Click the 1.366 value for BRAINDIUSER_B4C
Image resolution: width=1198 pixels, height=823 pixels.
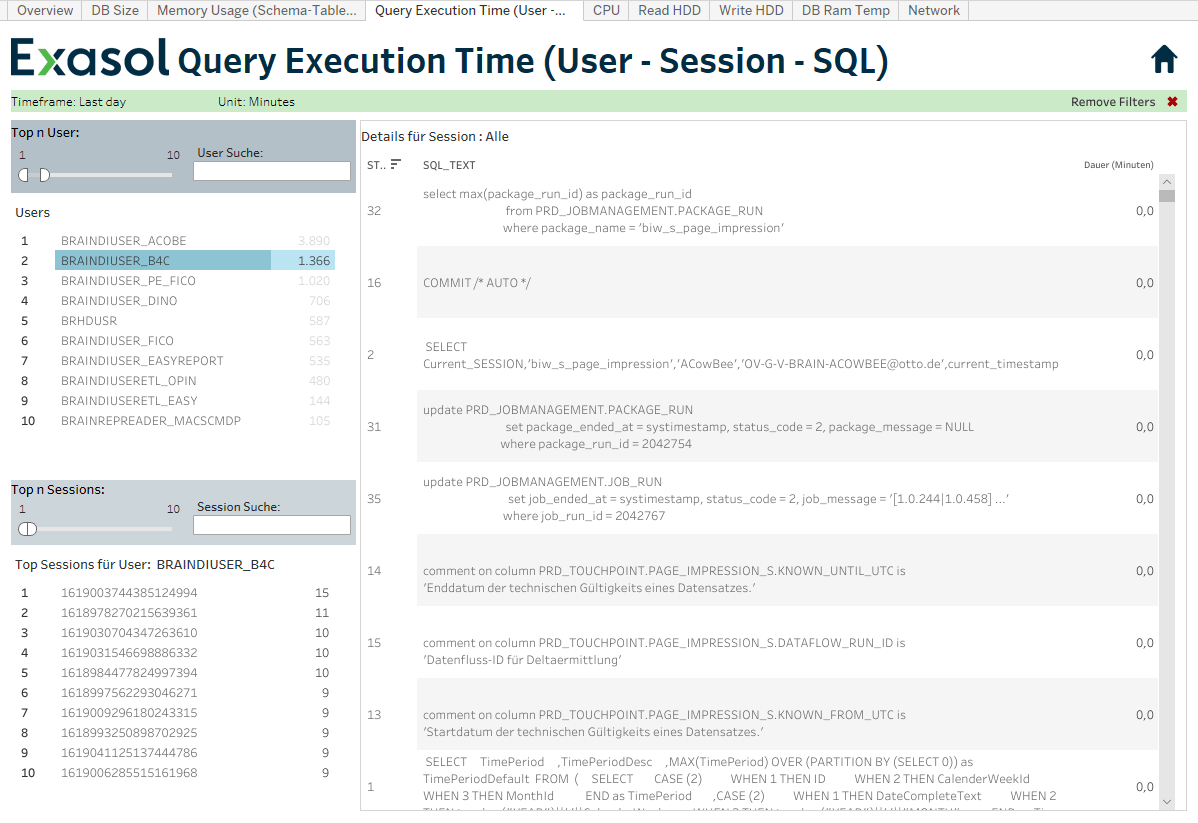tap(314, 261)
